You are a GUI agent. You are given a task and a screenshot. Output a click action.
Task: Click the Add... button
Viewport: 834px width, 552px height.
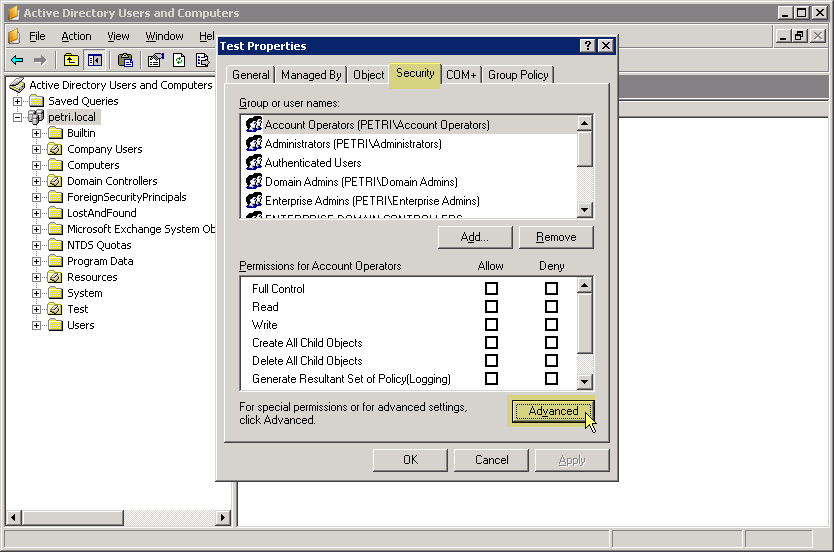[474, 237]
